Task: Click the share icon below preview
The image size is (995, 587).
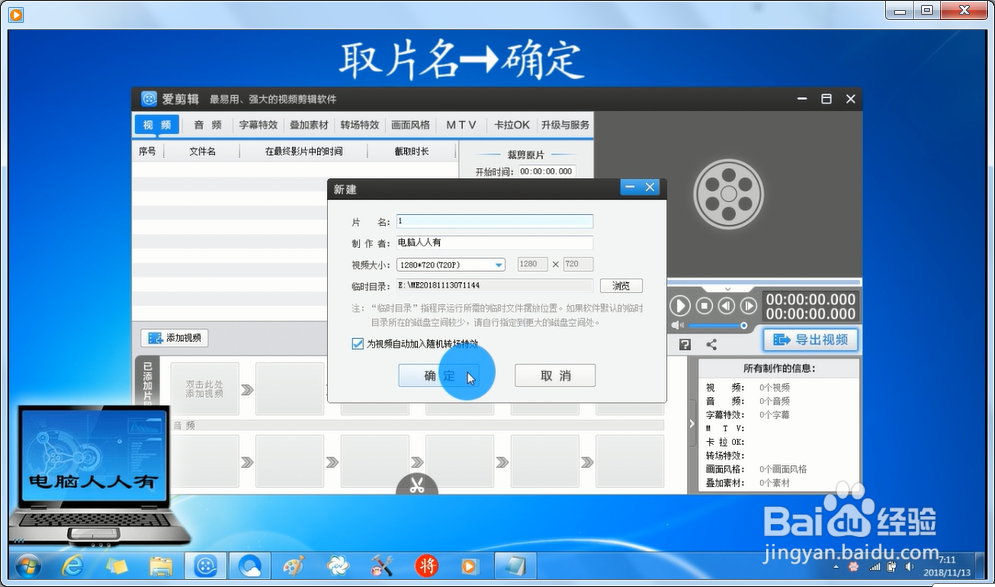Action: click(711, 345)
